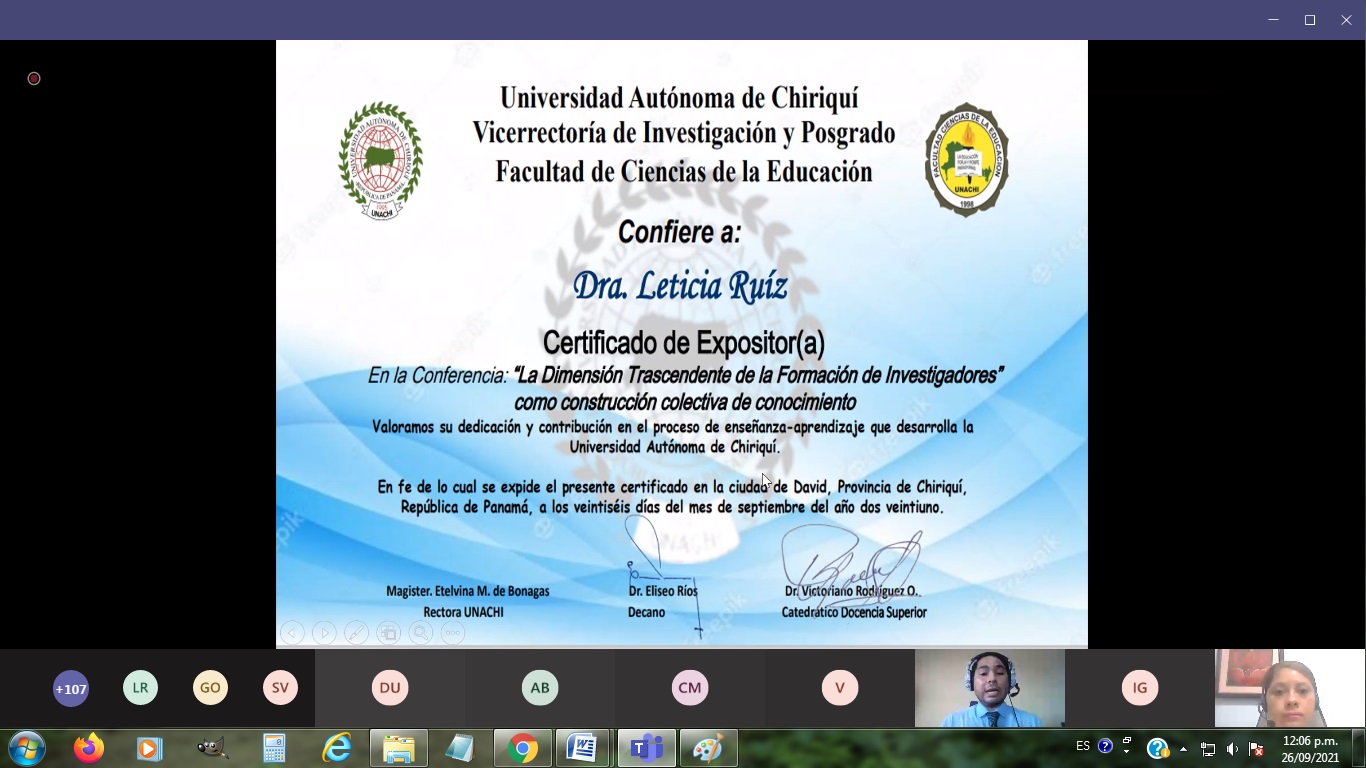Open GIMP from the taskbar

coord(211,748)
